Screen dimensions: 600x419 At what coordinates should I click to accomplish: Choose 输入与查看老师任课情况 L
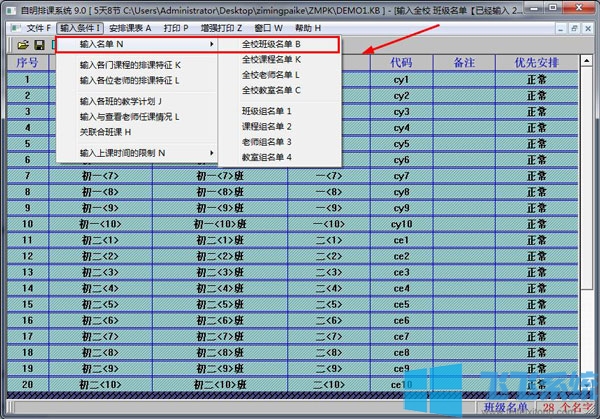click(x=137, y=117)
